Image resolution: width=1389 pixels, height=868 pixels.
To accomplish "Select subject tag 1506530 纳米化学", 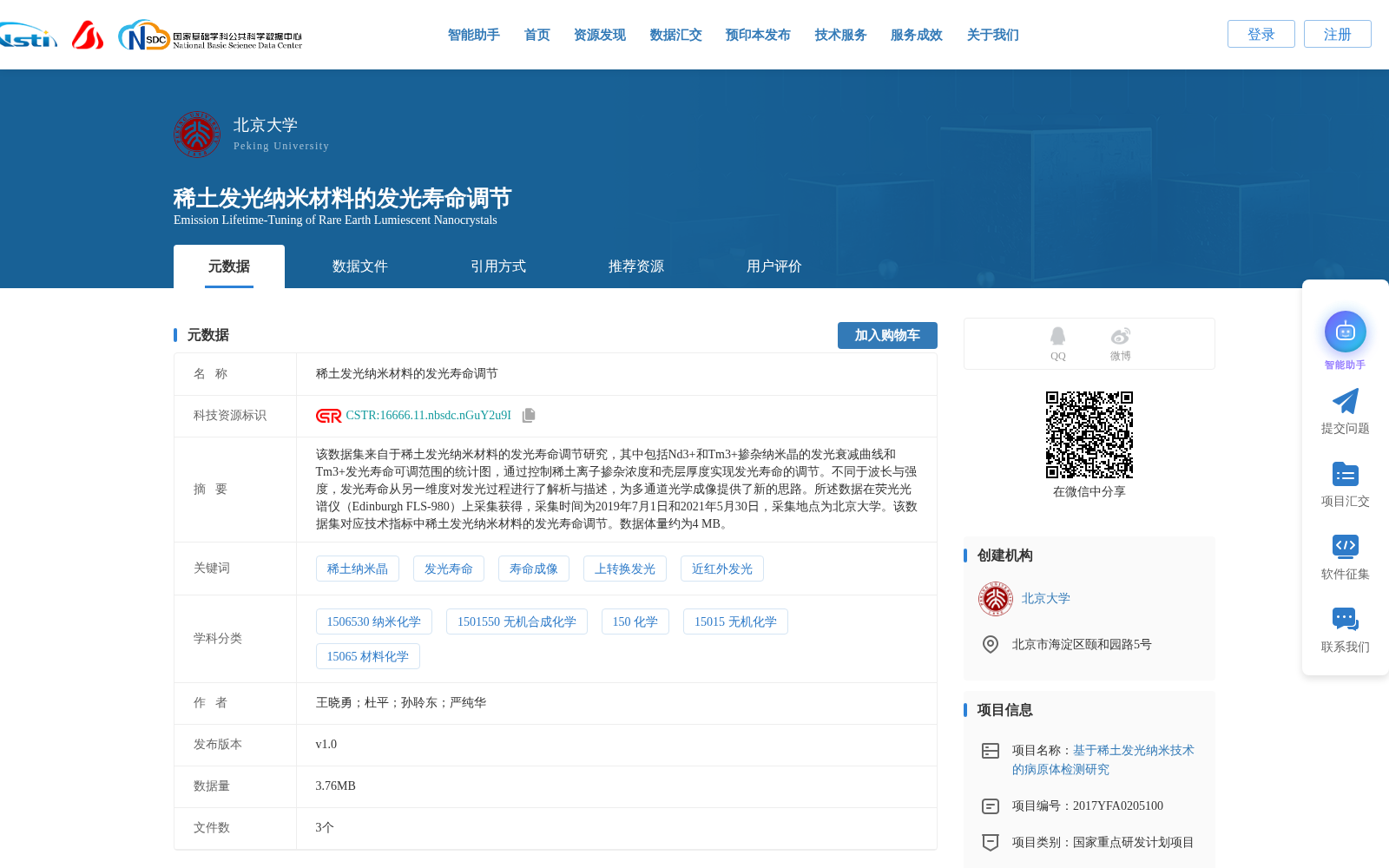I will click(374, 621).
